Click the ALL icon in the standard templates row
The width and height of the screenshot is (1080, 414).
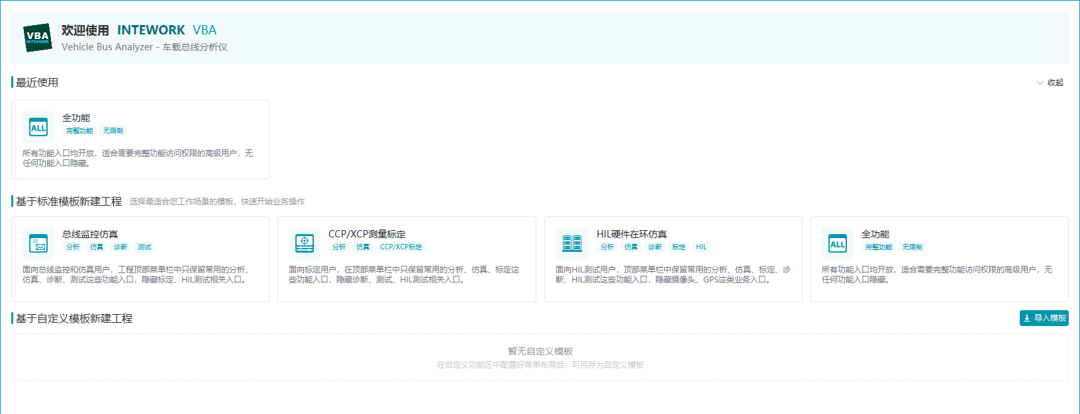click(x=838, y=243)
